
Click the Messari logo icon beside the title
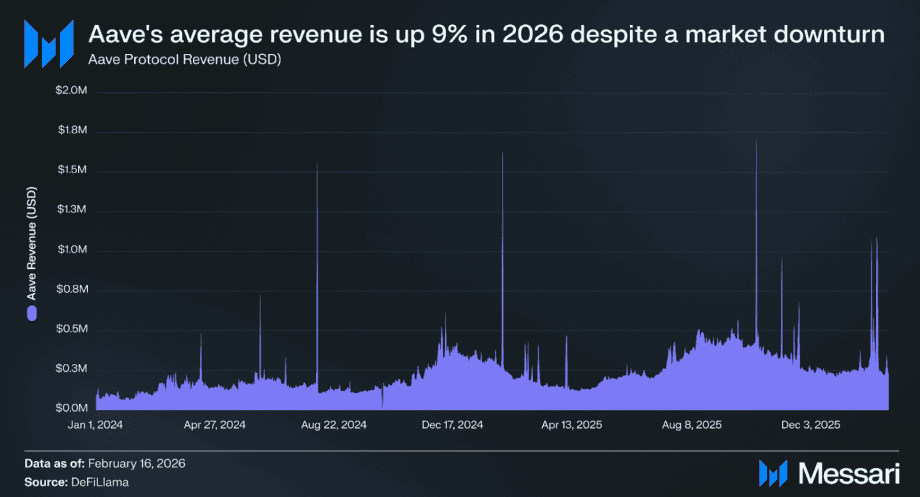click(x=49, y=42)
